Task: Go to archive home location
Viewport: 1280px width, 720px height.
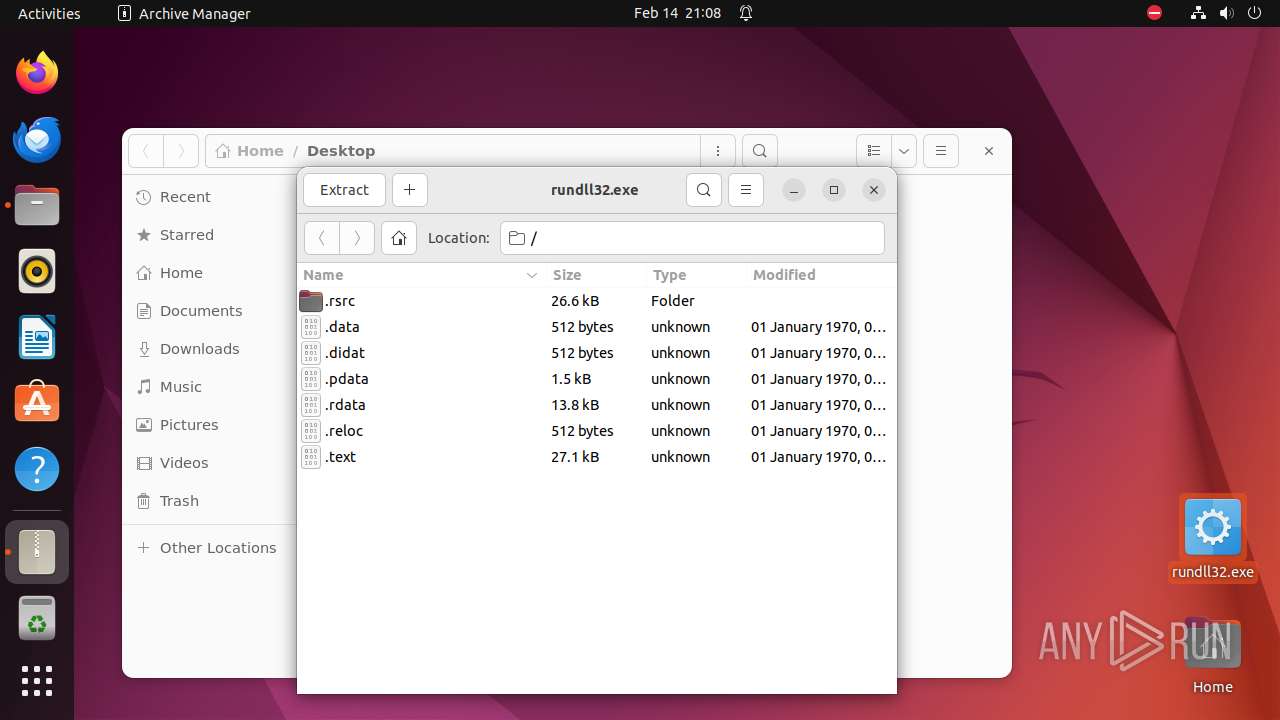Action: click(x=399, y=238)
